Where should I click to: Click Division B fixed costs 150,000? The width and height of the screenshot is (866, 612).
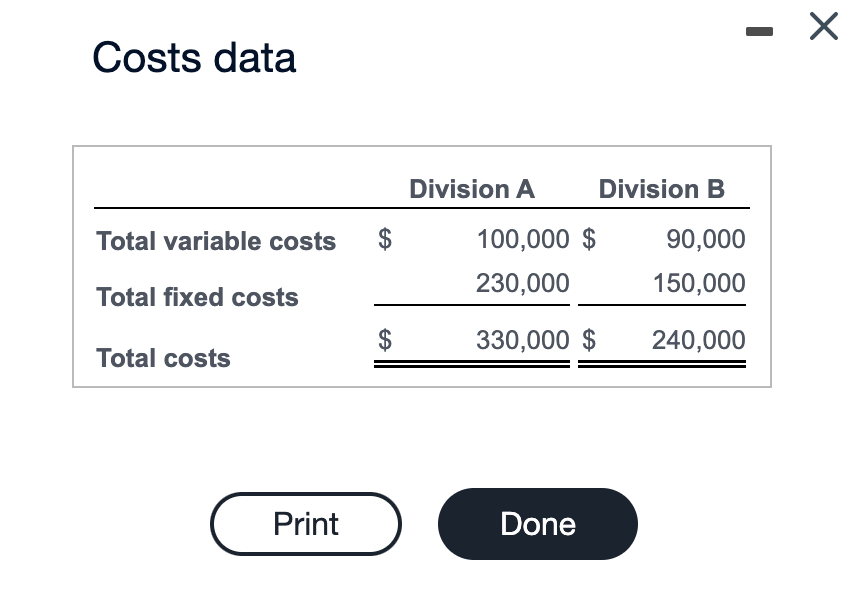pyautogui.click(x=699, y=283)
